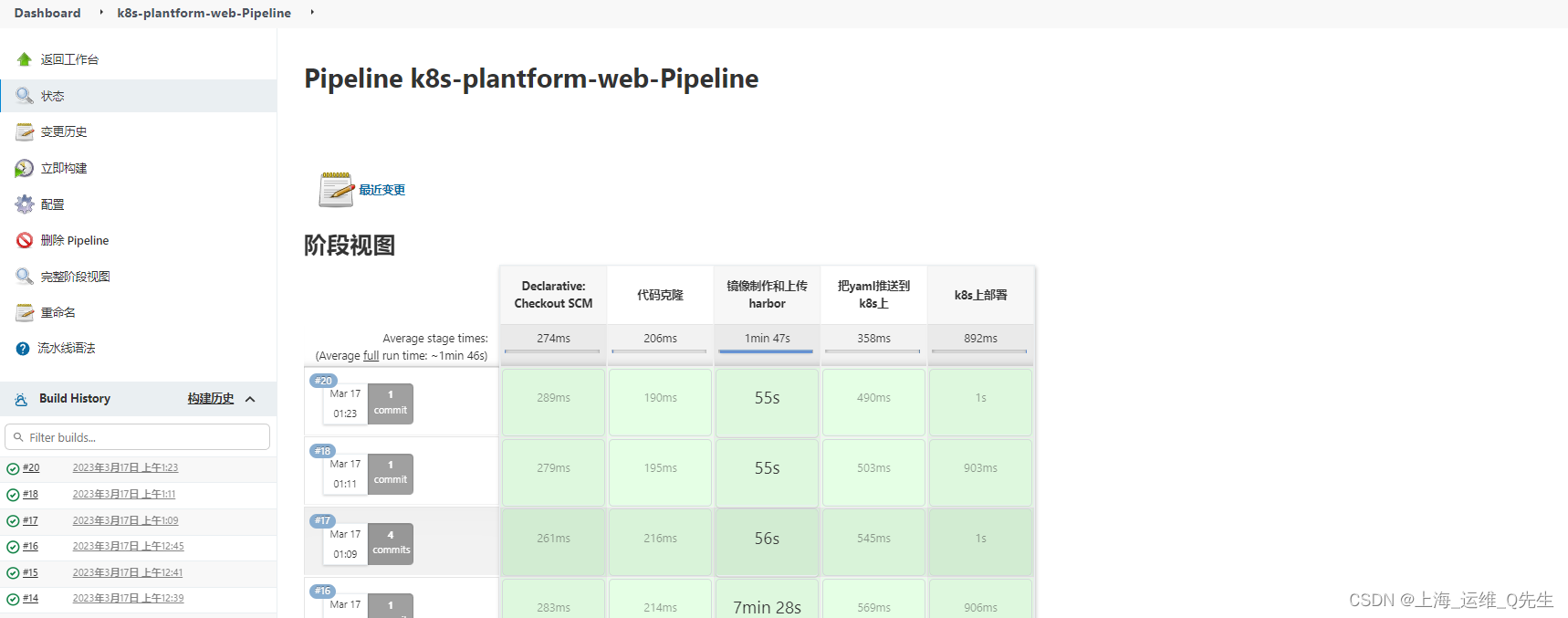Click the magnifier status icon in sidebar
The image size is (1568, 618).
point(25,96)
